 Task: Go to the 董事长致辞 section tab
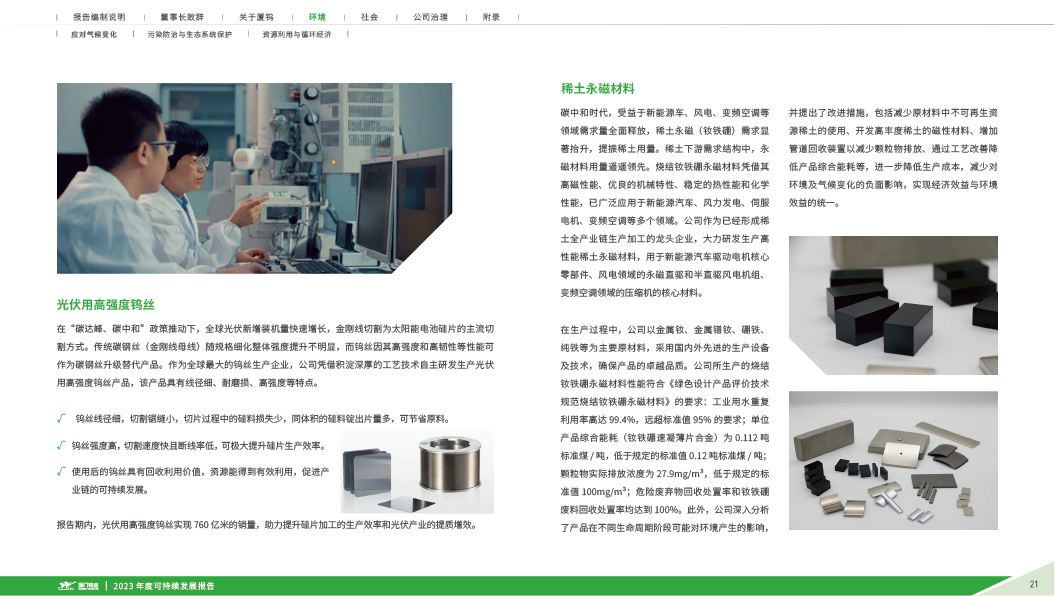[181, 18]
